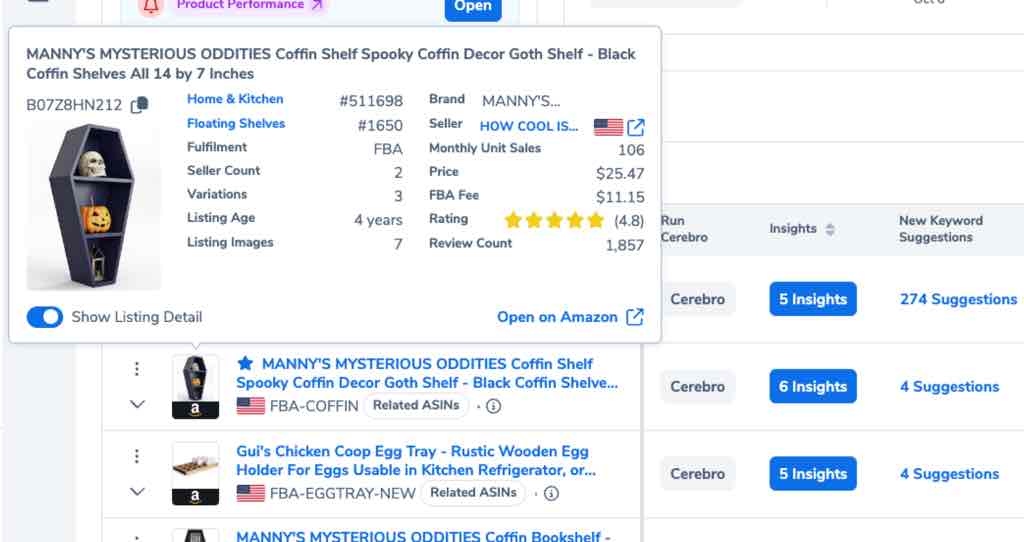Click the Price value $25.47
Viewport: 1024px width, 542px height.
620,173
